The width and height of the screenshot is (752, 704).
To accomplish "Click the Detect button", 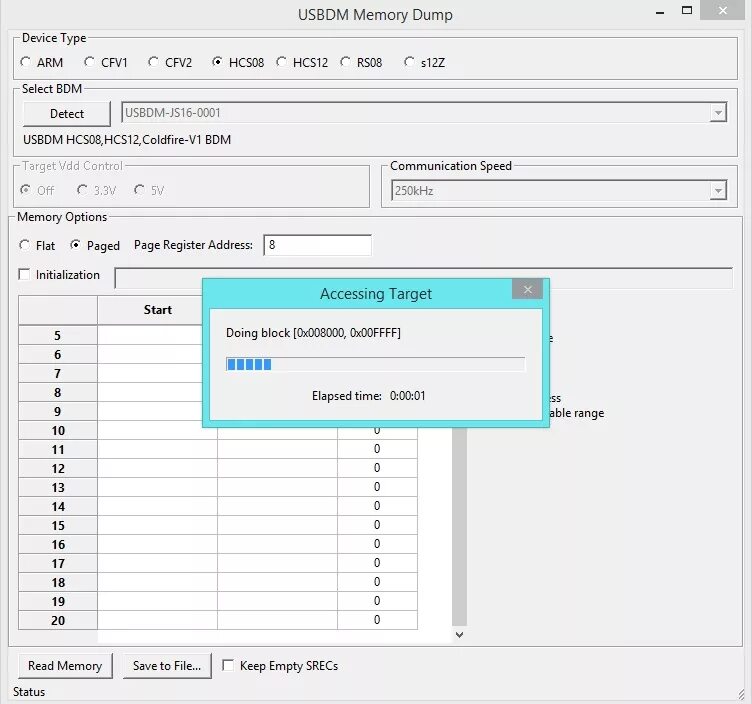I will [x=67, y=114].
